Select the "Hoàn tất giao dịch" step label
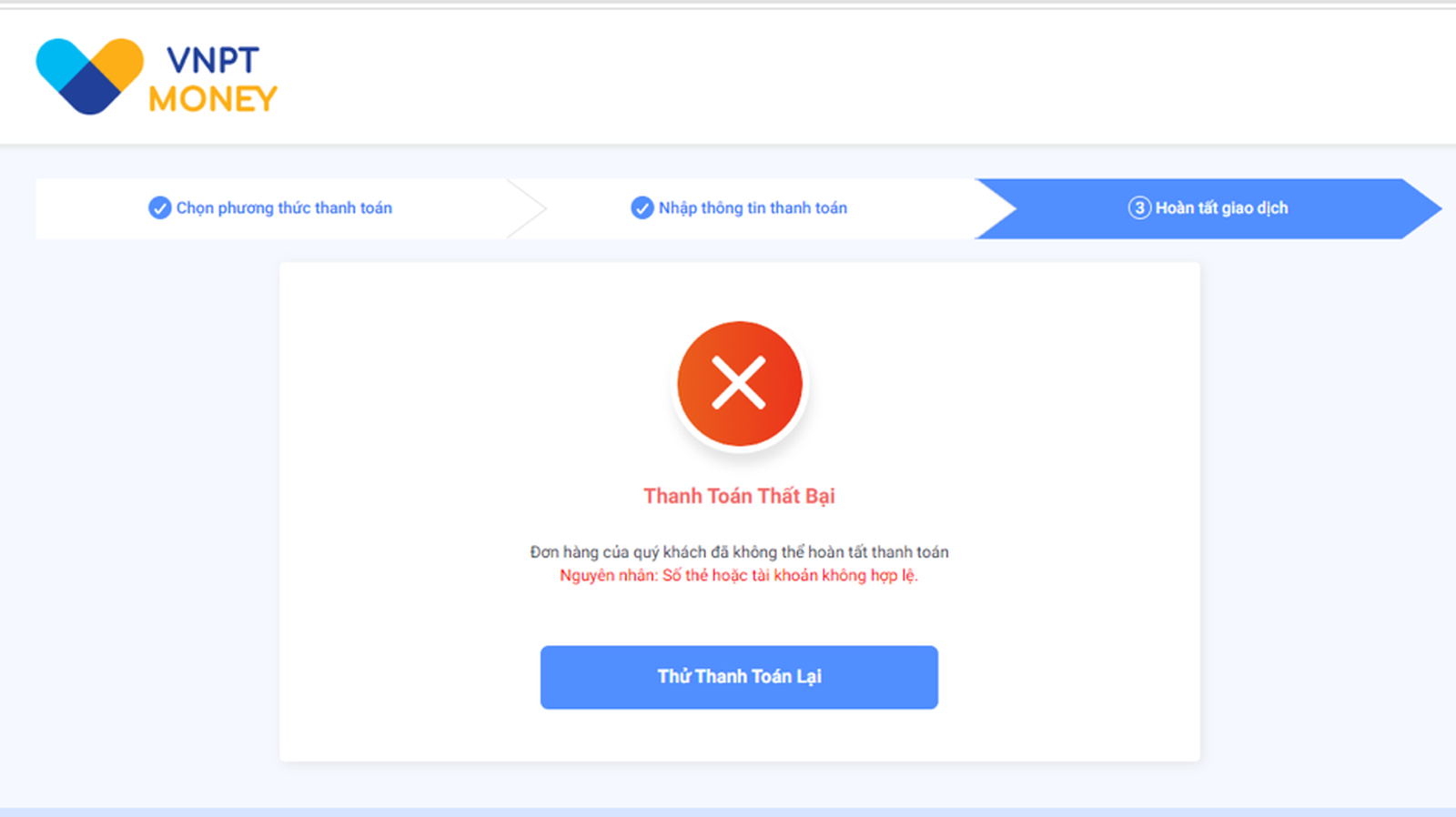The image size is (1456, 817). 1221,208
